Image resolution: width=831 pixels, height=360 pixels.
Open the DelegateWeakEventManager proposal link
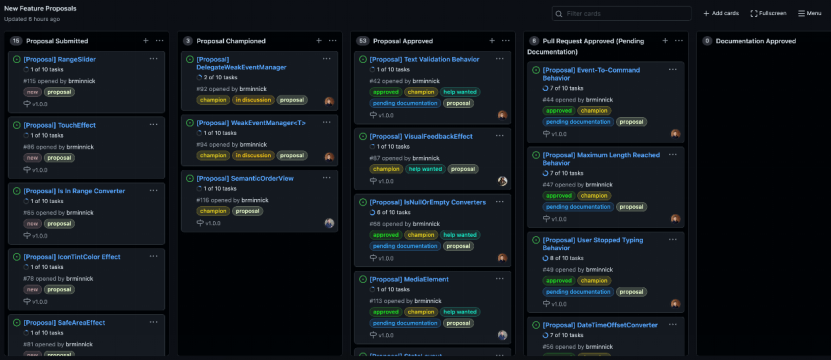pos(241,63)
